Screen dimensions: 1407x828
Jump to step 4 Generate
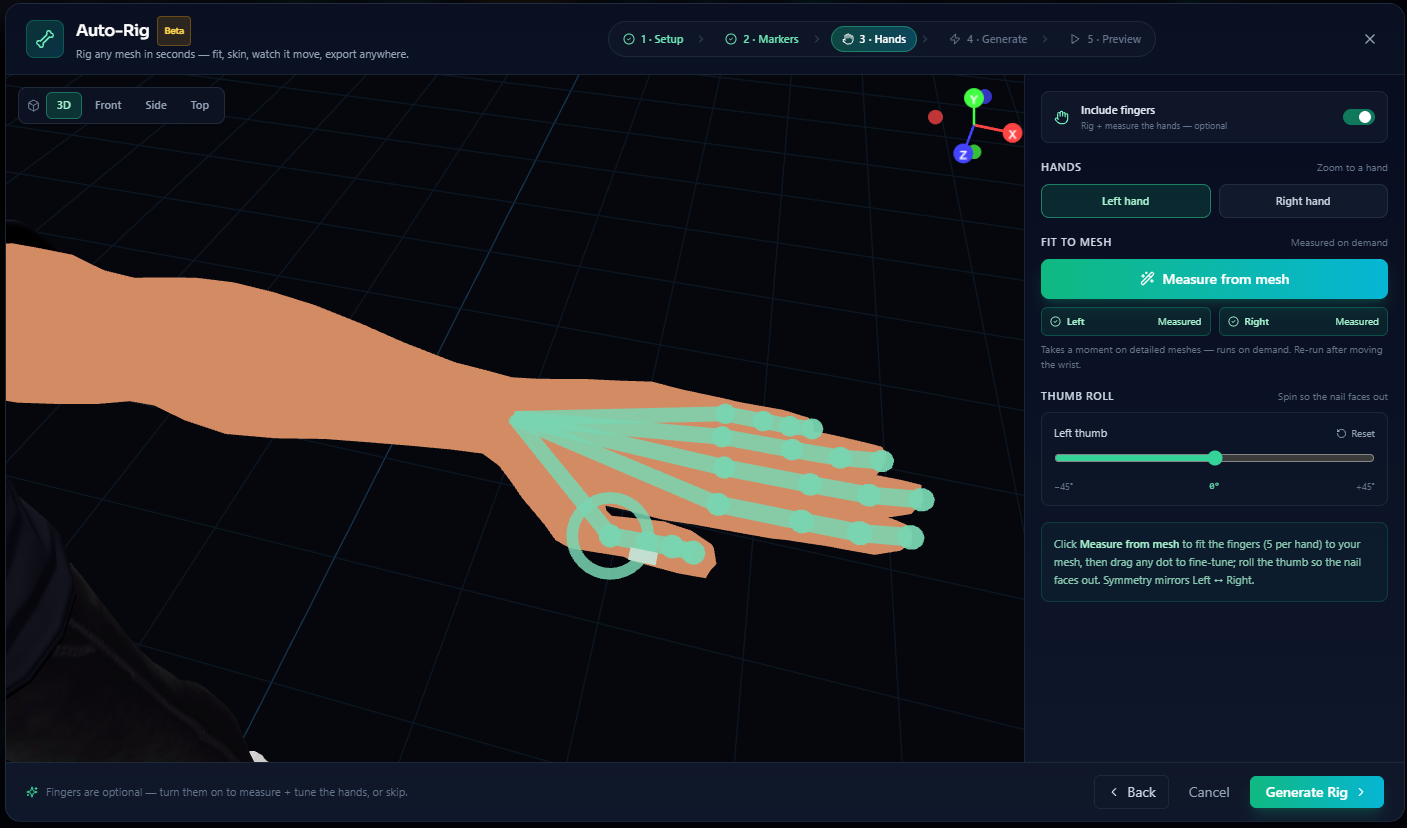(x=988, y=39)
